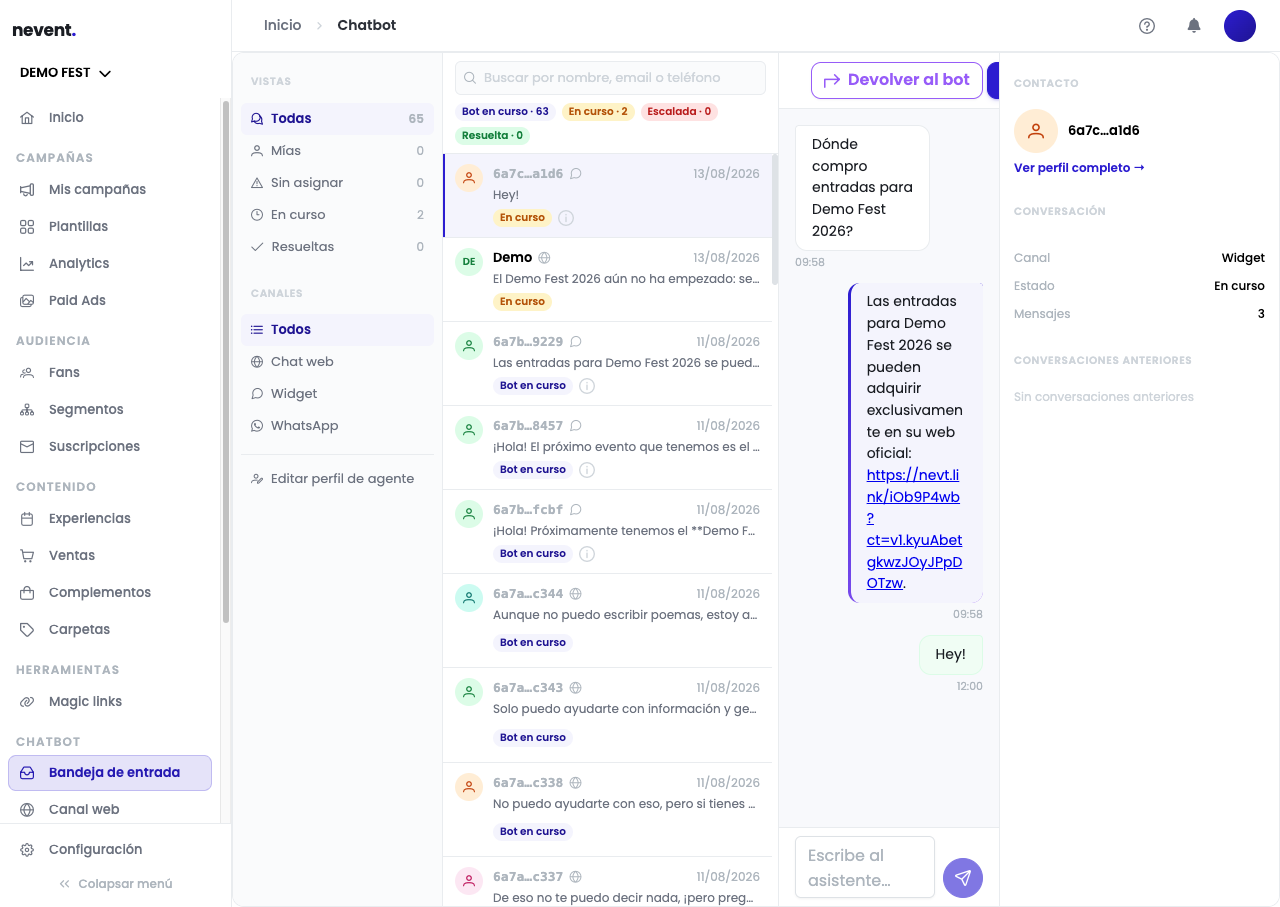Viewport: 1280px width, 907px height.
Task: Select the Todas view
Action: 337,119
